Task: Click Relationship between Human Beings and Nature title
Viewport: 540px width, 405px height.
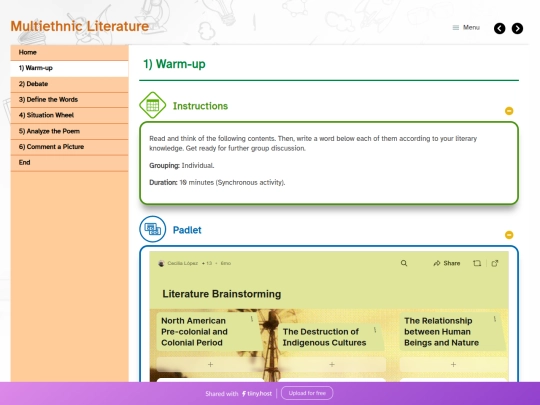Action: click(x=441, y=332)
